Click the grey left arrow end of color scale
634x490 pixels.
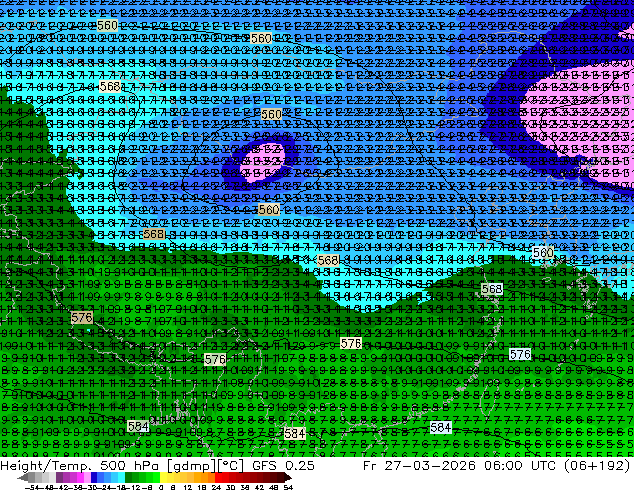(x=22, y=477)
